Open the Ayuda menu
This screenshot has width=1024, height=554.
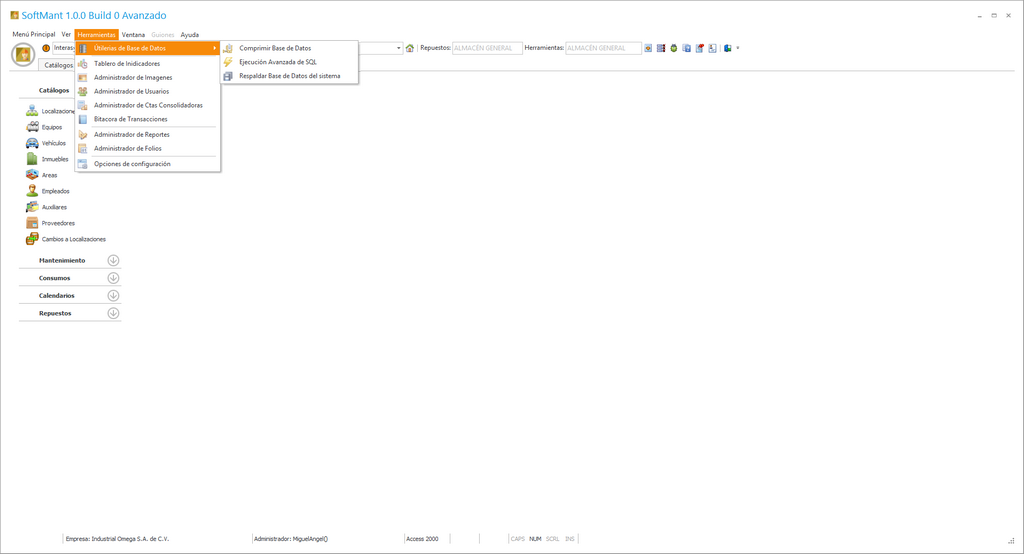coord(189,35)
